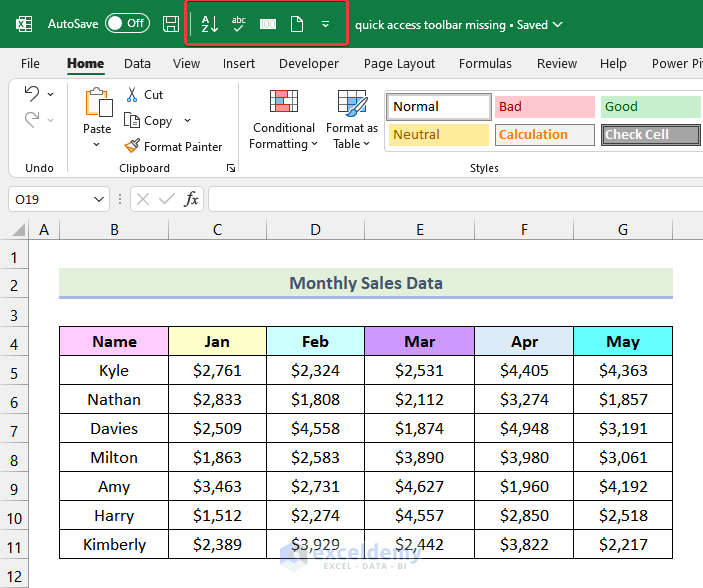Select column D header
The width and height of the screenshot is (703, 588).
click(316, 230)
